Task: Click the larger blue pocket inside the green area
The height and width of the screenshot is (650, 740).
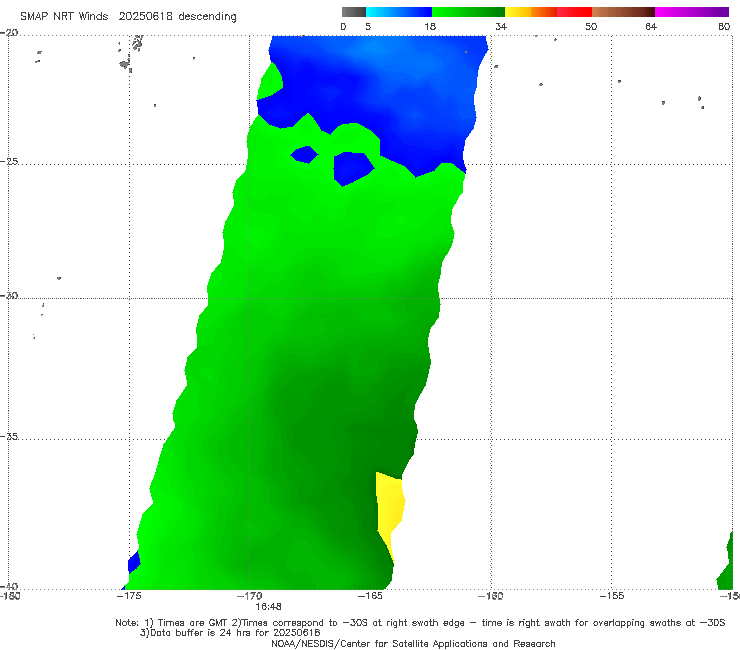Action: click(353, 169)
